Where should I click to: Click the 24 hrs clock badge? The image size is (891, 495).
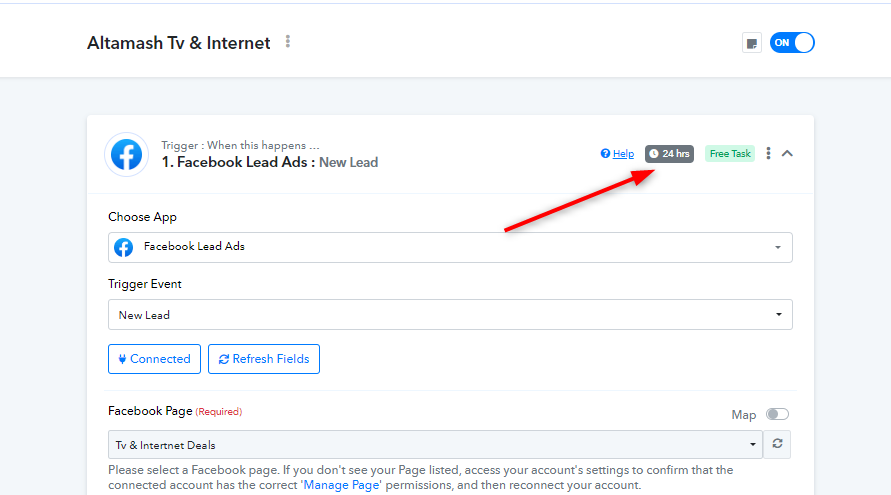click(669, 153)
